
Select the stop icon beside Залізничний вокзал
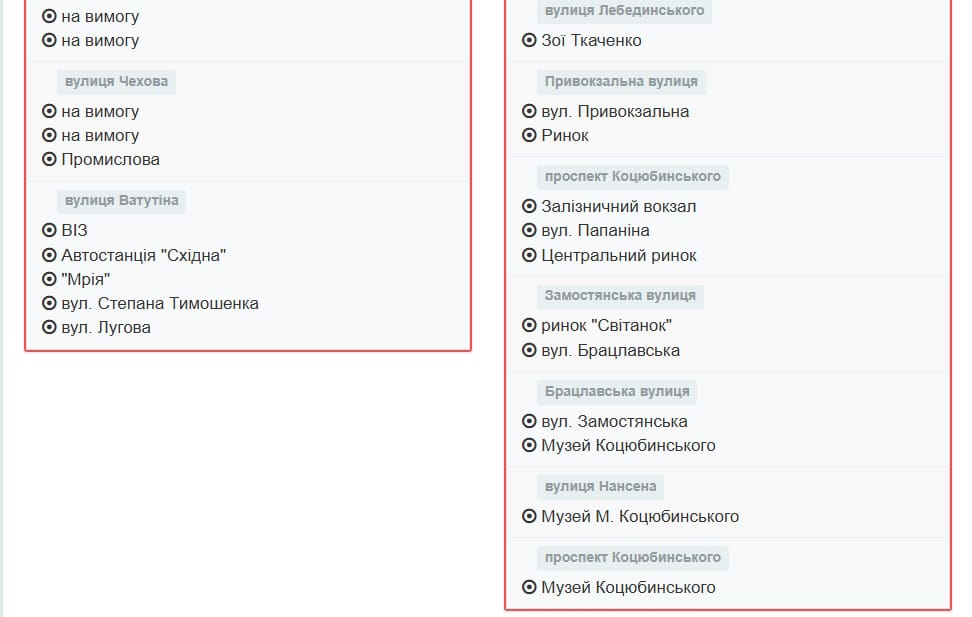(528, 206)
